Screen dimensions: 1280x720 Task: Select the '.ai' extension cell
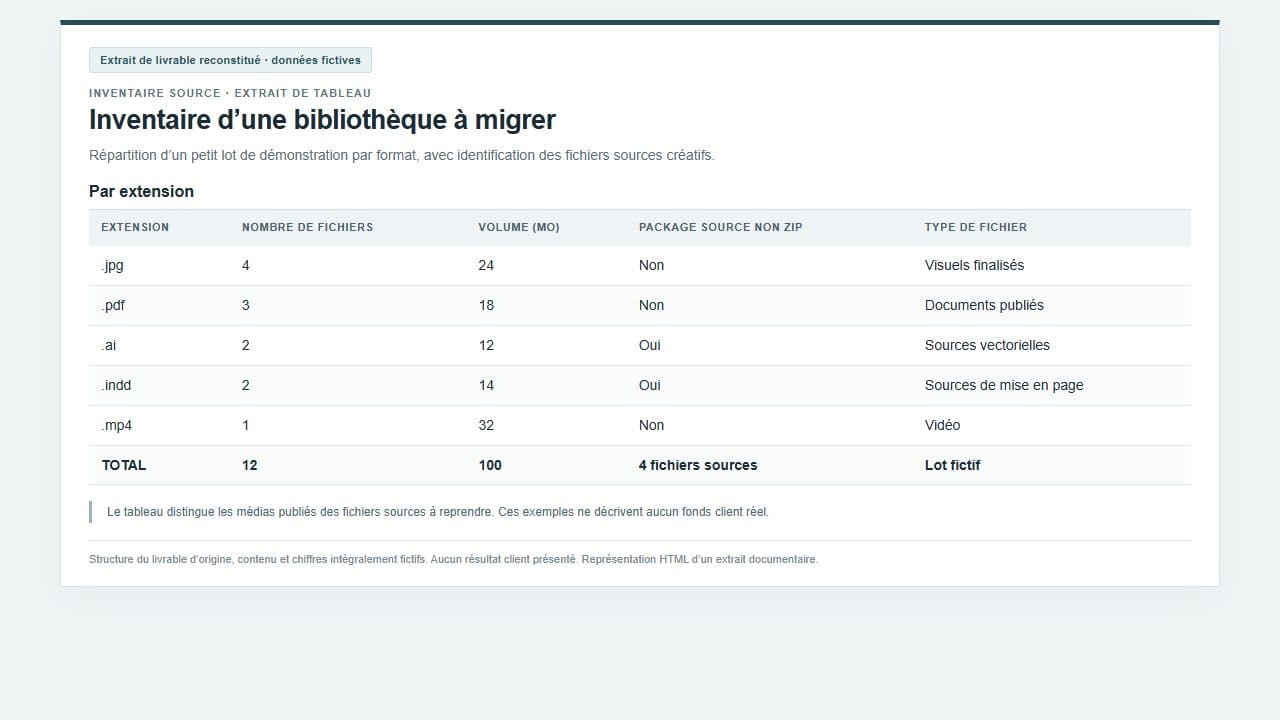[109, 345]
